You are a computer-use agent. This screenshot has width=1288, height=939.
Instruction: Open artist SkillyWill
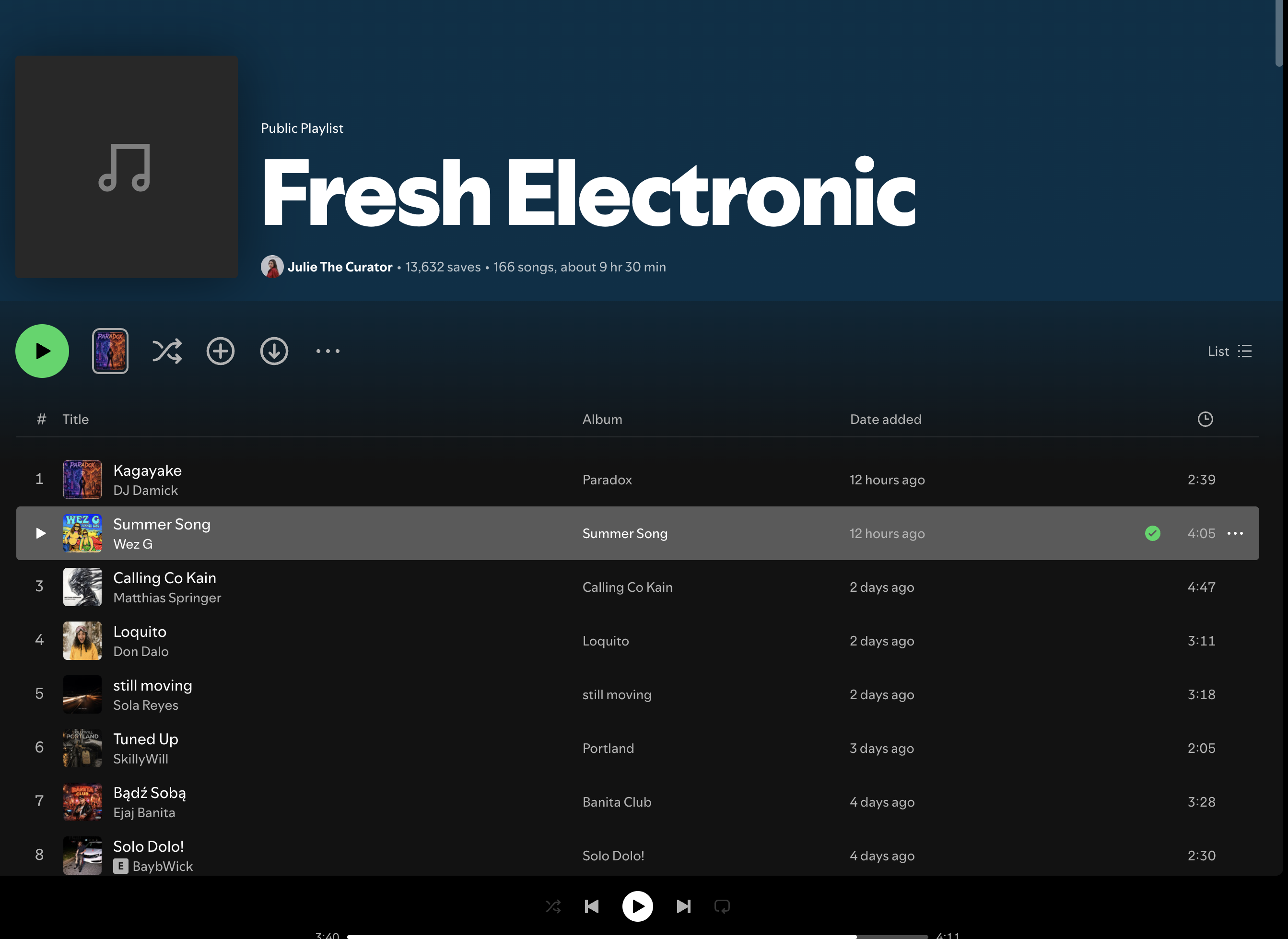tap(141, 759)
